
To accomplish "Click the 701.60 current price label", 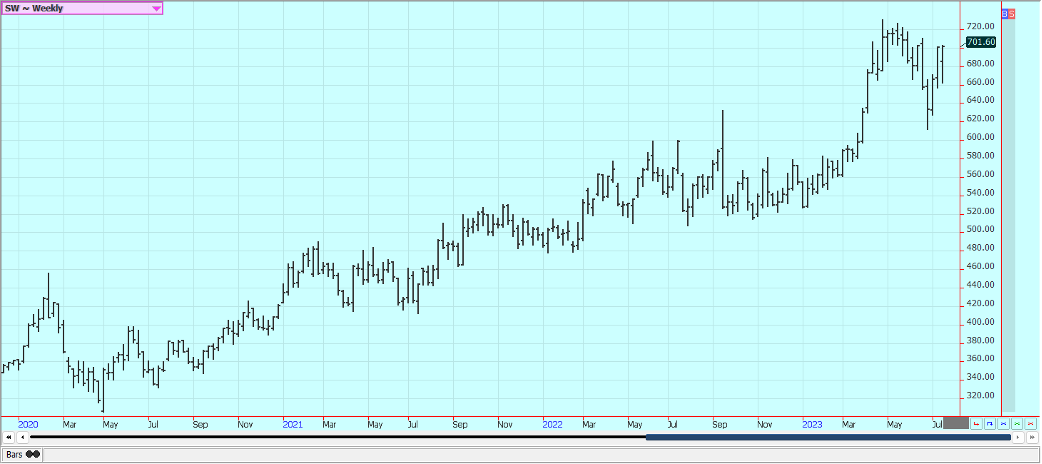I will click(980, 42).
